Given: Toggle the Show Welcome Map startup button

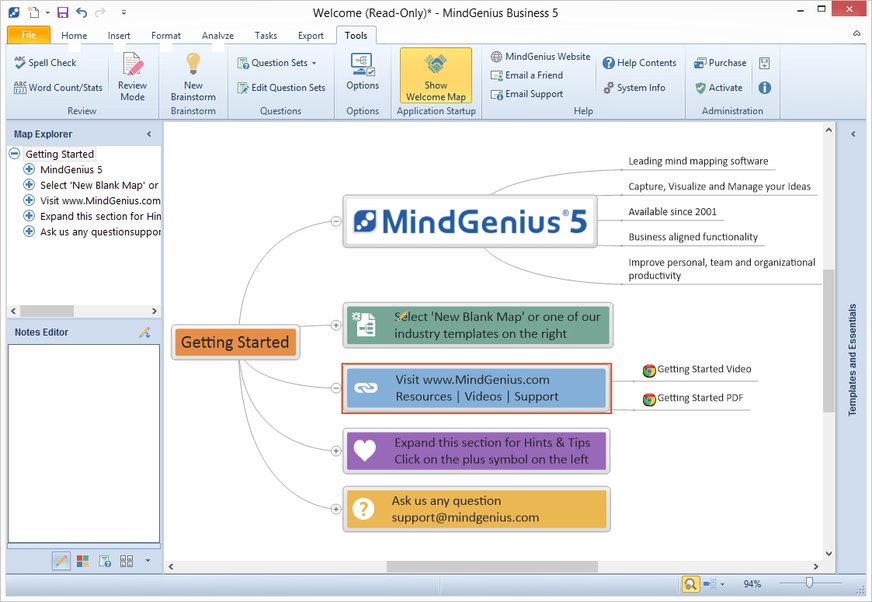Looking at the screenshot, I should coord(436,76).
